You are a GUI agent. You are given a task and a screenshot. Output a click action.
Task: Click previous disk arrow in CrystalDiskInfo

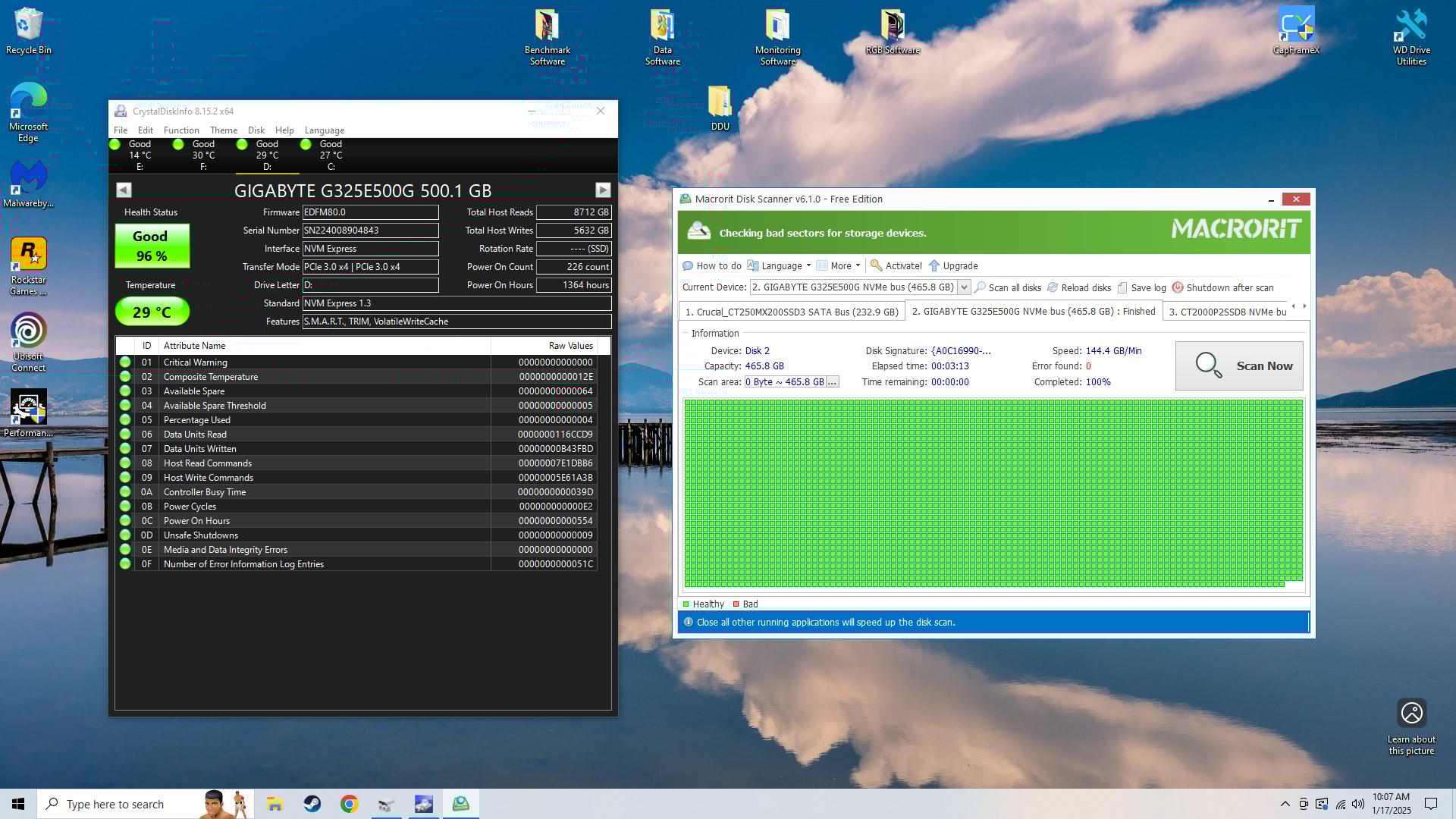(124, 190)
